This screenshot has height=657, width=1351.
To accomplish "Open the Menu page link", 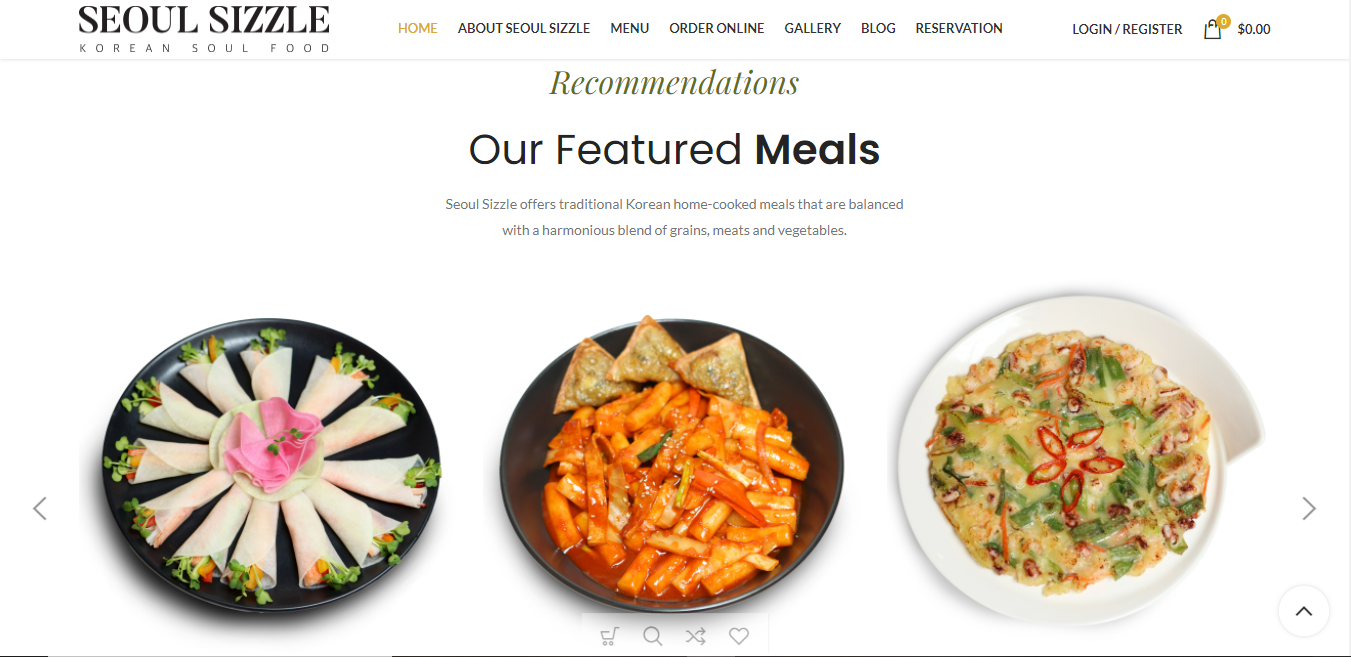I will click(630, 28).
